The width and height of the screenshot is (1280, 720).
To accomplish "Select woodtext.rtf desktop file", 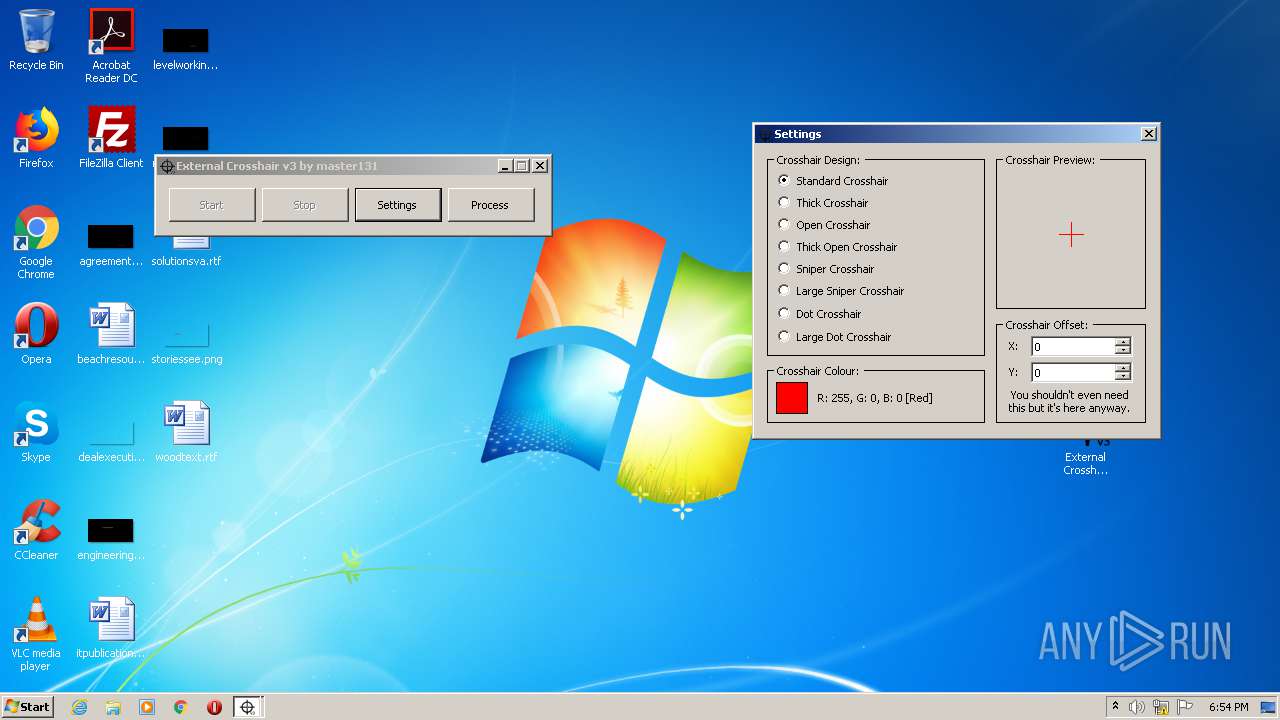I will (x=186, y=432).
